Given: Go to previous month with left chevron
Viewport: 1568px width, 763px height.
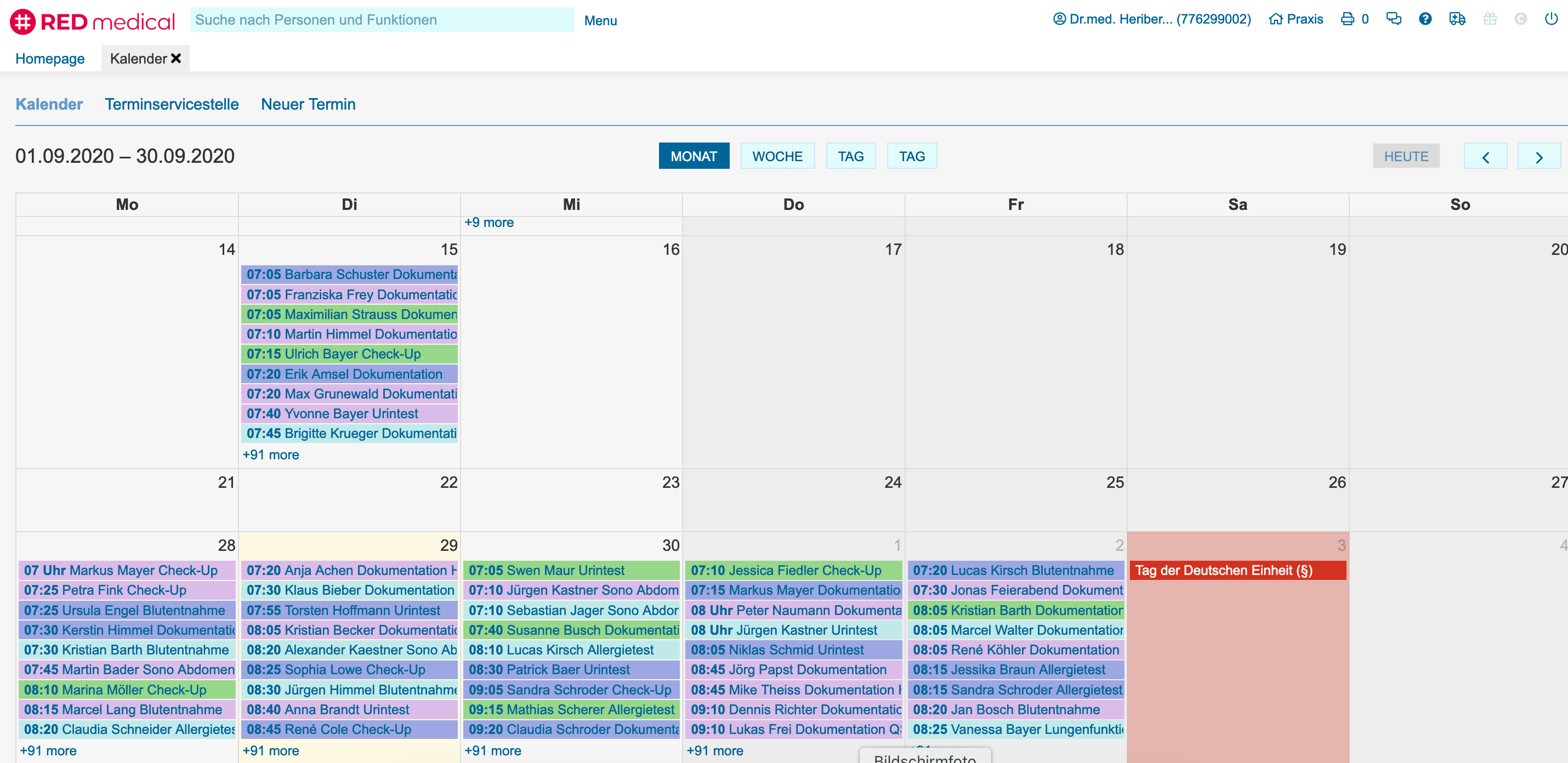Looking at the screenshot, I should tap(1485, 157).
